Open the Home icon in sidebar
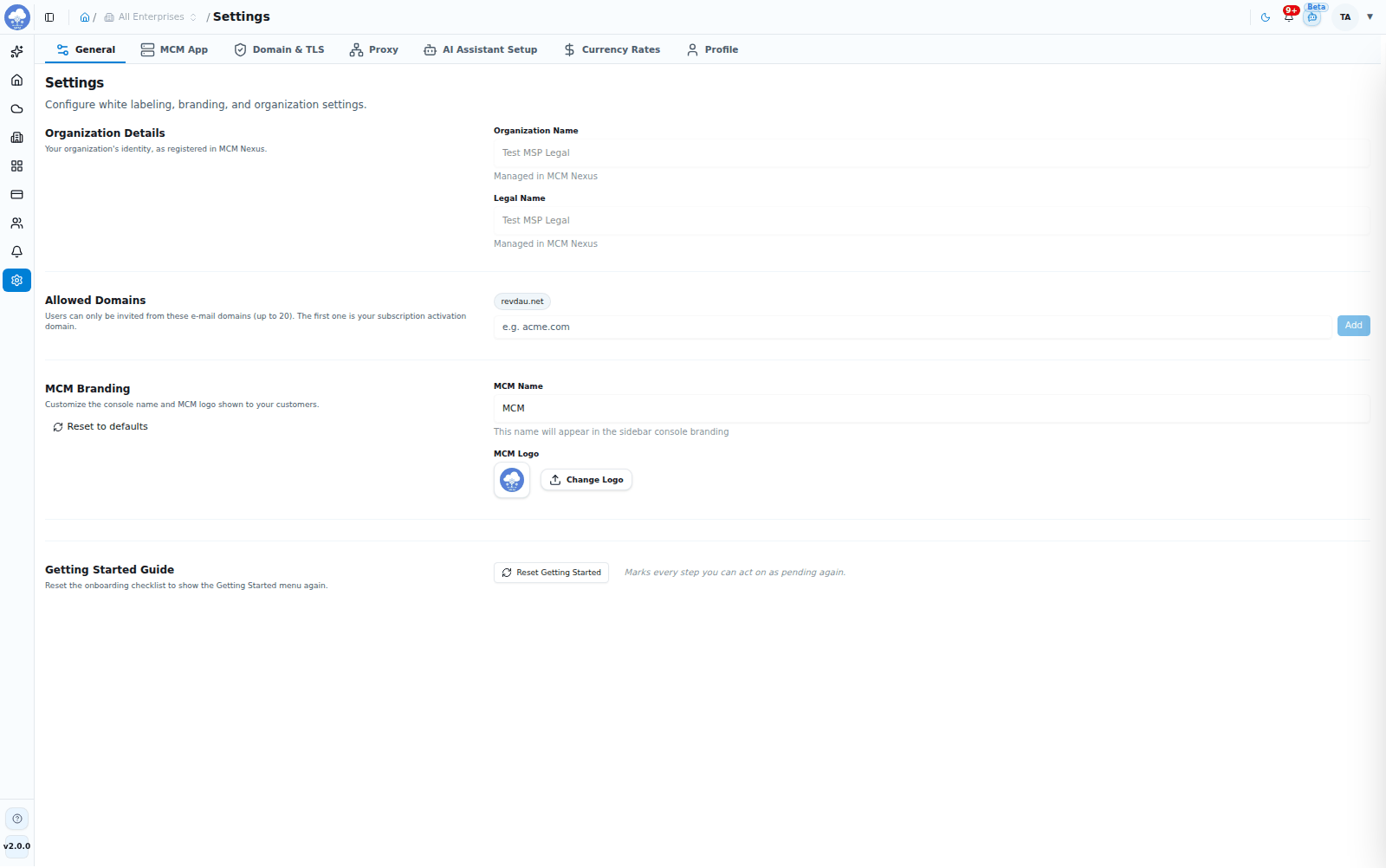Screen dimensions: 1386x868 (x=16, y=81)
